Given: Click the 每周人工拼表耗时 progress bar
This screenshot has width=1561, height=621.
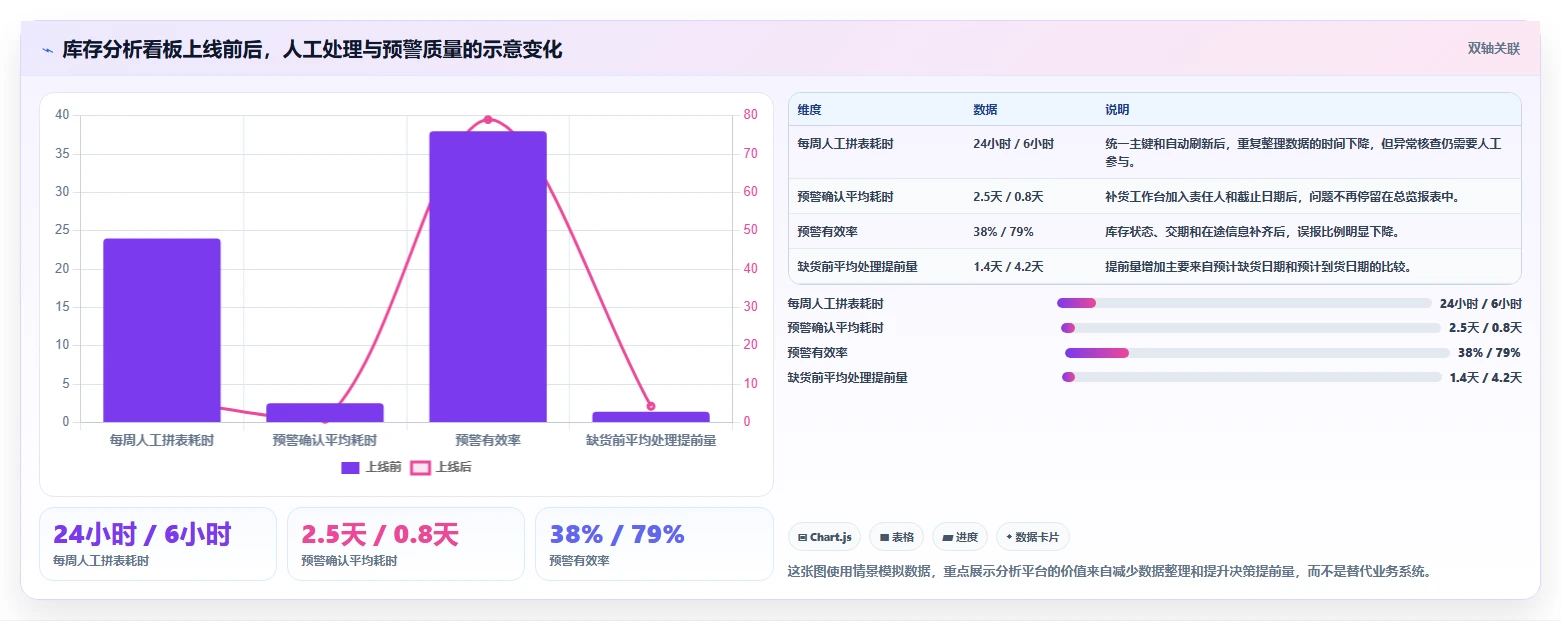Looking at the screenshot, I should click(1245, 303).
